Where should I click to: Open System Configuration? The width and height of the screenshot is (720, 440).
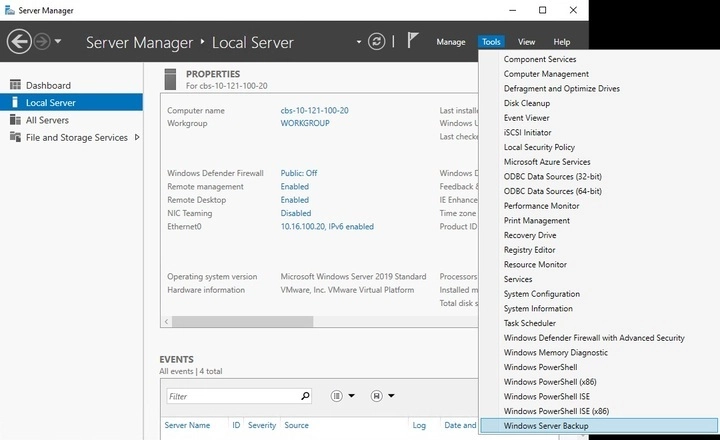tap(541, 294)
